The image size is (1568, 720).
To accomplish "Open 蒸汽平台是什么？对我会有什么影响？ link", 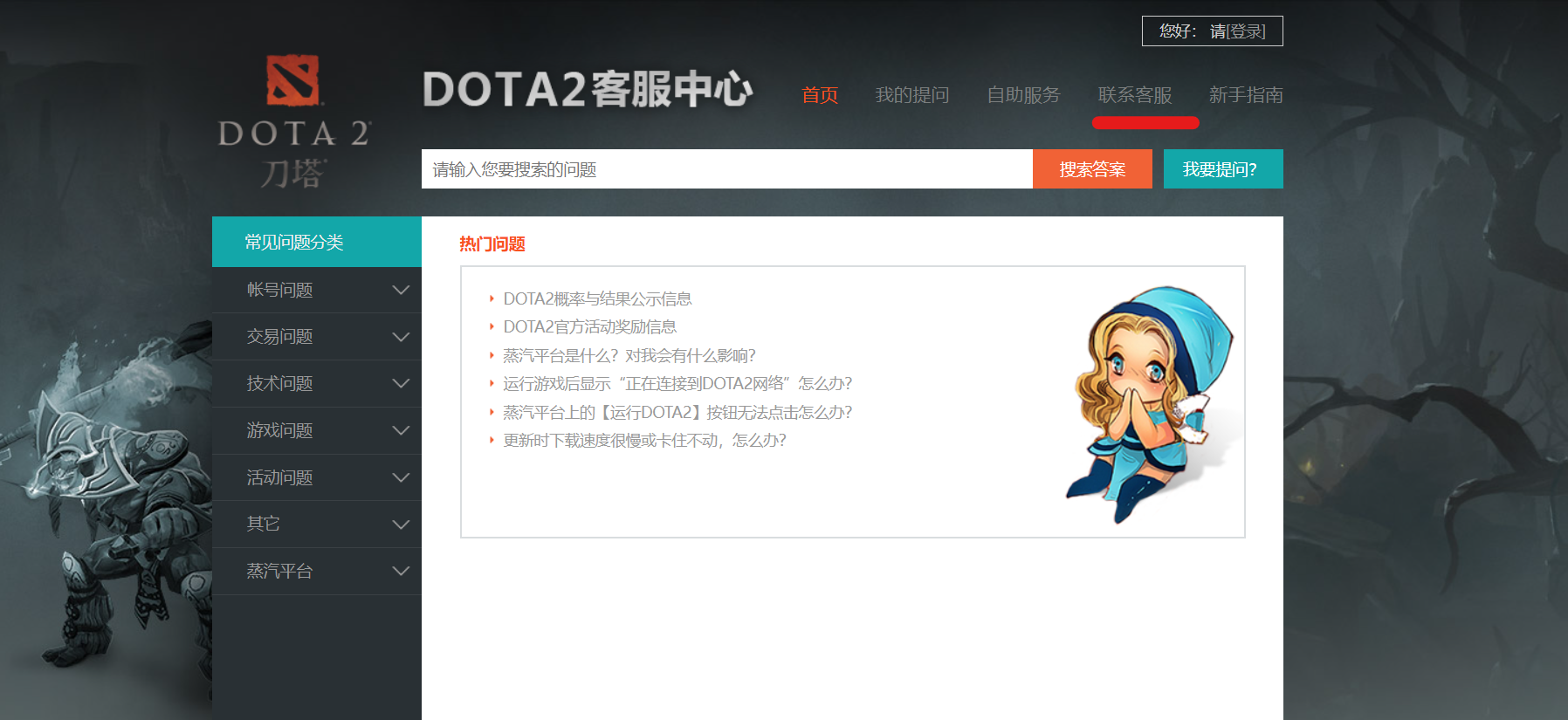I will (629, 355).
